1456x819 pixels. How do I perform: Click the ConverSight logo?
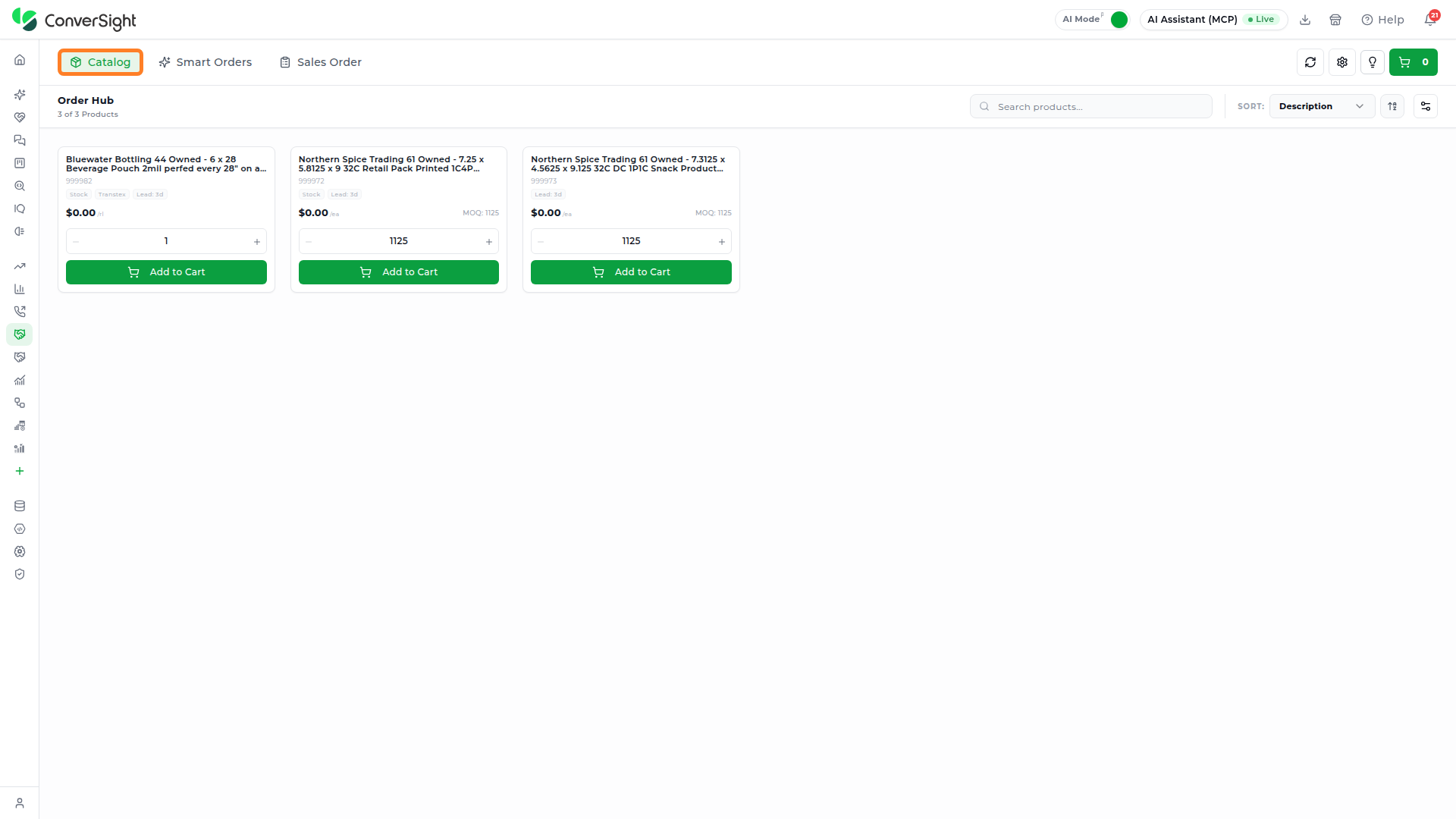pos(74,20)
